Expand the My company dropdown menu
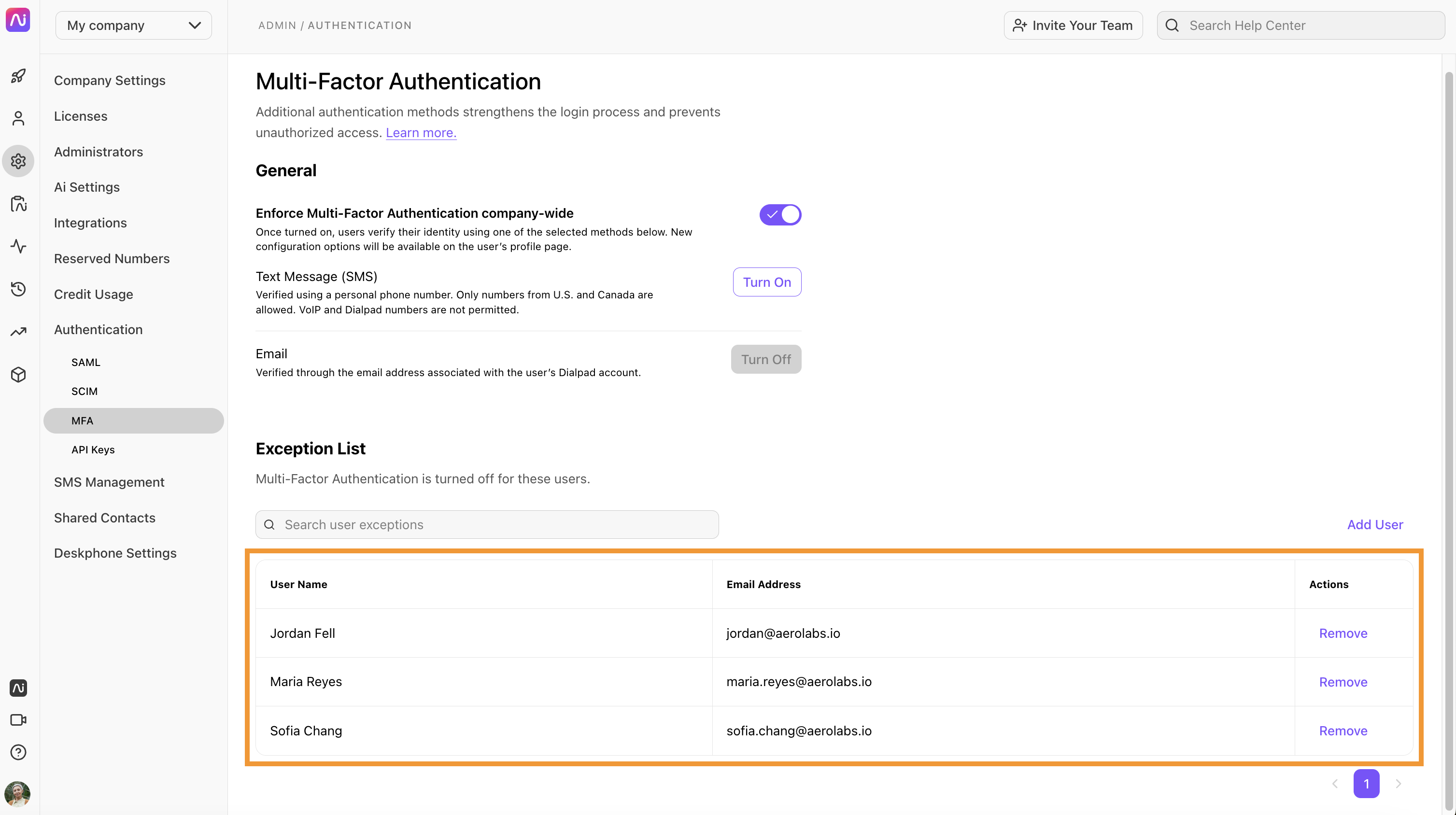The image size is (1456, 815). (x=133, y=25)
